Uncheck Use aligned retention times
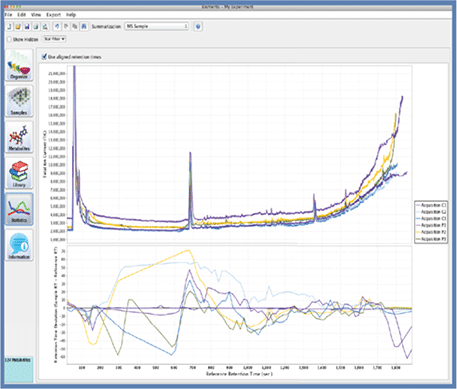The image size is (457, 389). click(44, 57)
